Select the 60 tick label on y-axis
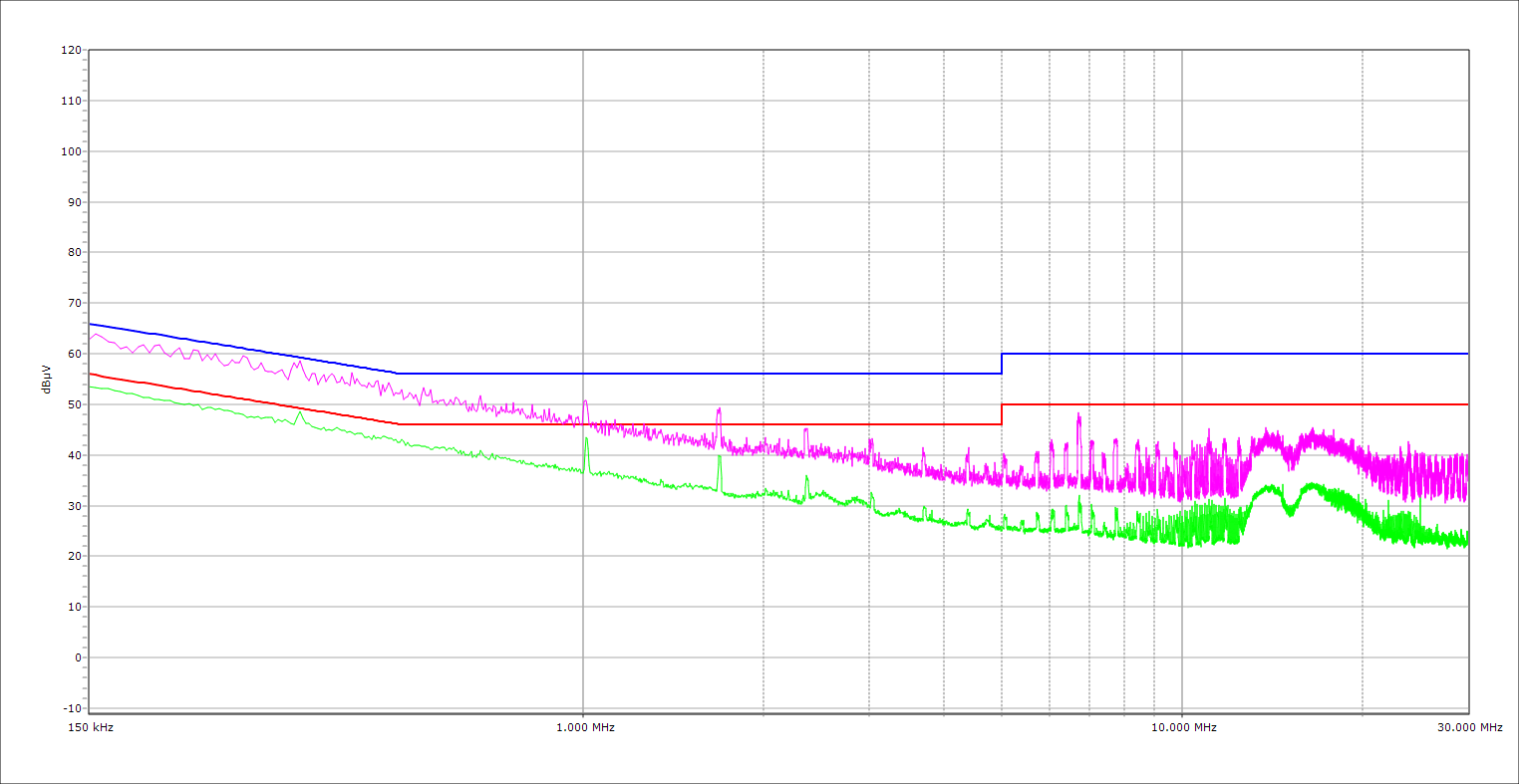Image resolution: width=1519 pixels, height=784 pixels. pyautogui.click(x=73, y=354)
